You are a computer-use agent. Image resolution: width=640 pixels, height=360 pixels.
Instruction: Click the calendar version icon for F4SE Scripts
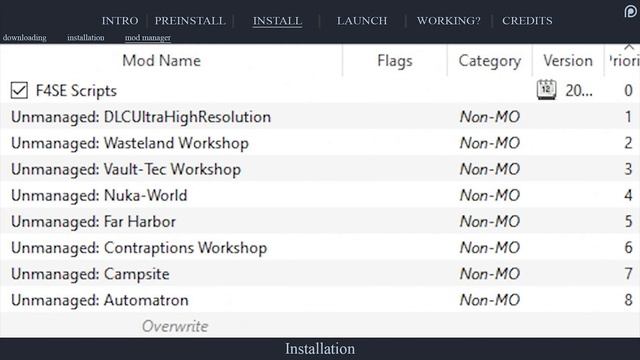(546, 90)
